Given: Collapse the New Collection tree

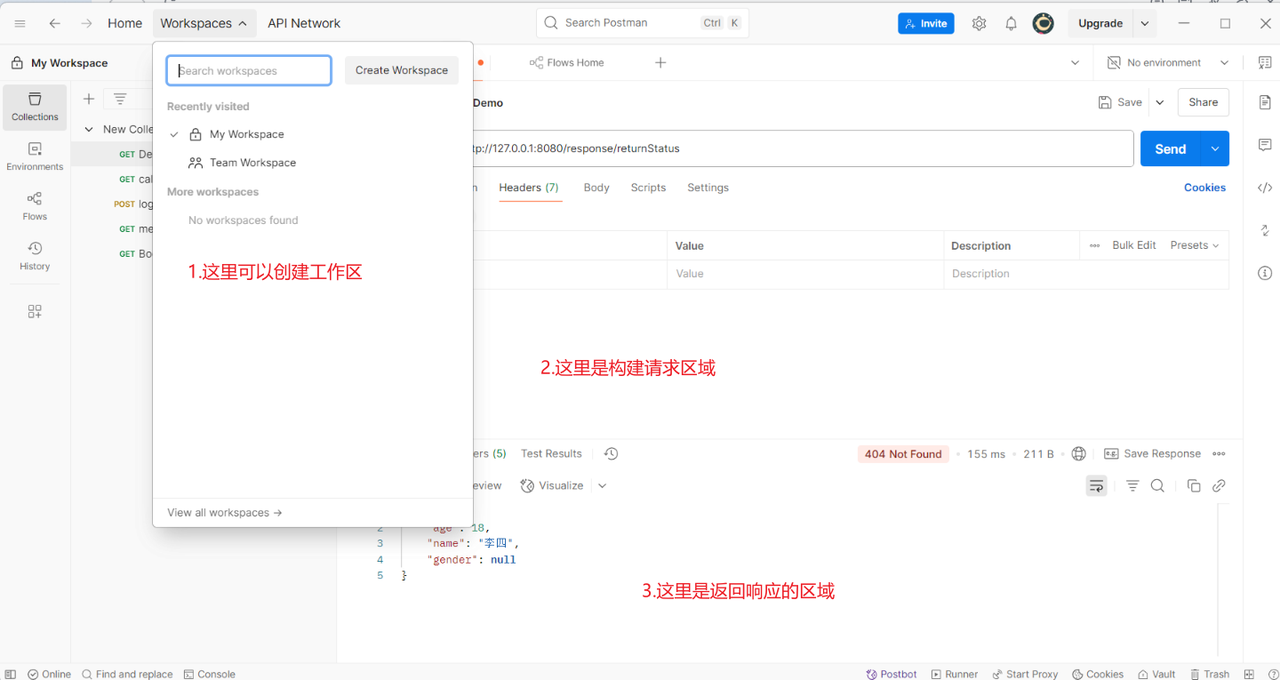Looking at the screenshot, I should click(x=89, y=129).
